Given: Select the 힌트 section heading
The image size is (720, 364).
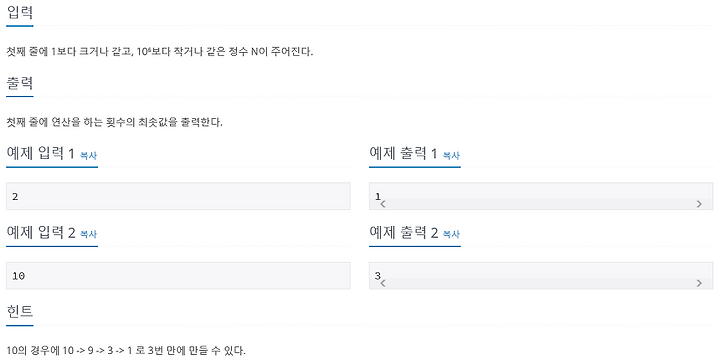Looking at the screenshot, I should coord(20,311).
